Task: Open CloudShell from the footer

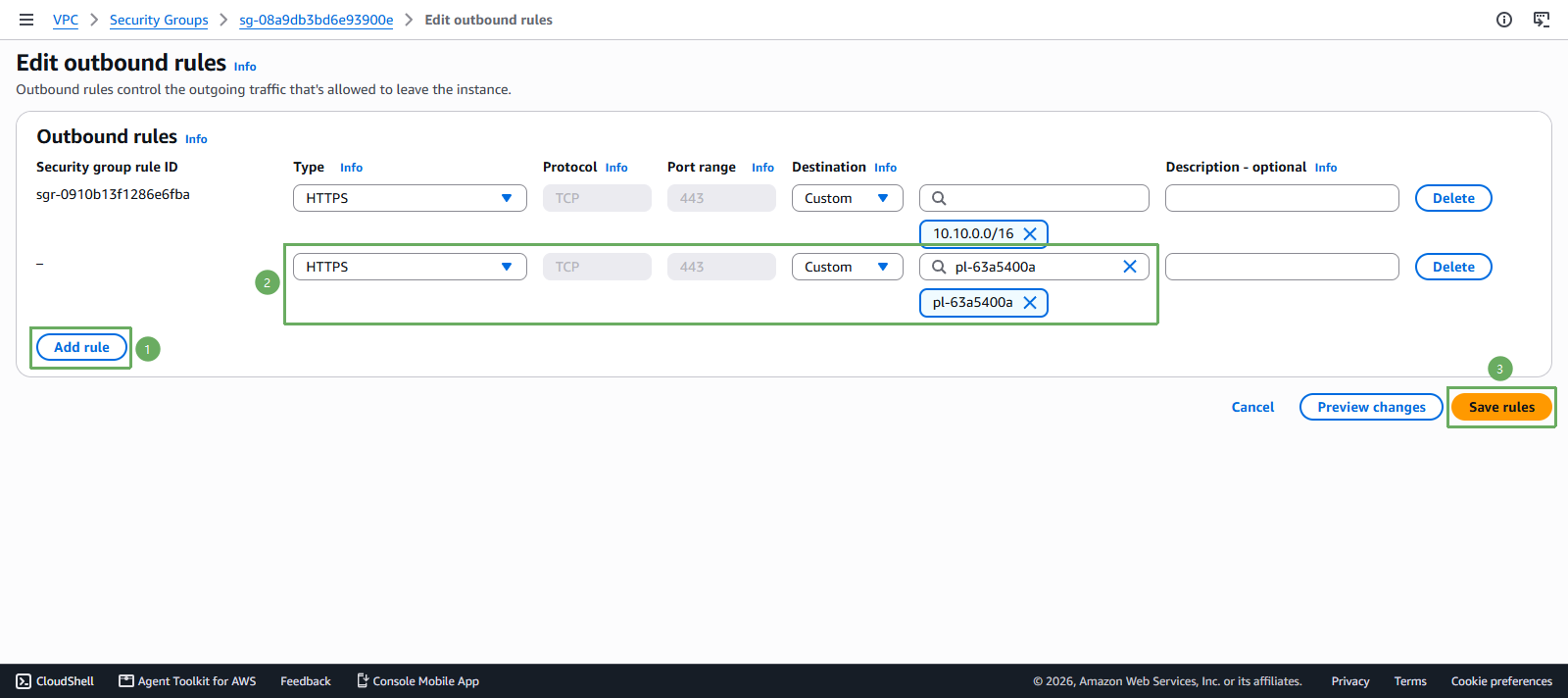Action: (55, 681)
